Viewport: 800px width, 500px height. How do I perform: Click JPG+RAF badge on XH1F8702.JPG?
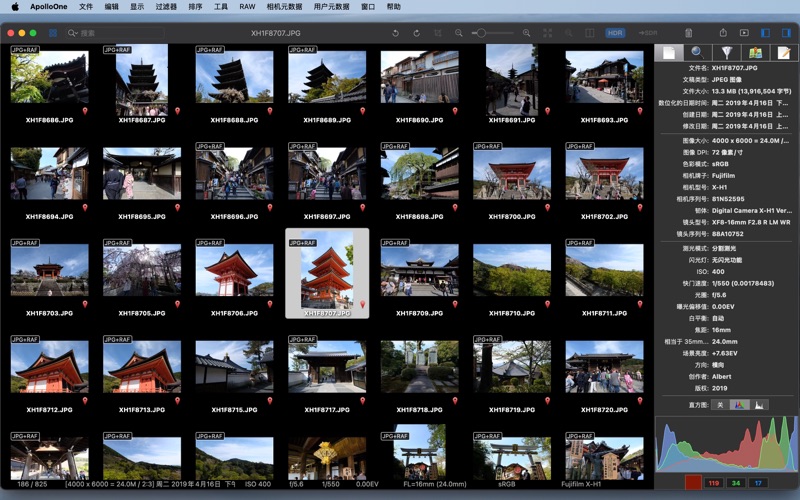[x=580, y=146]
